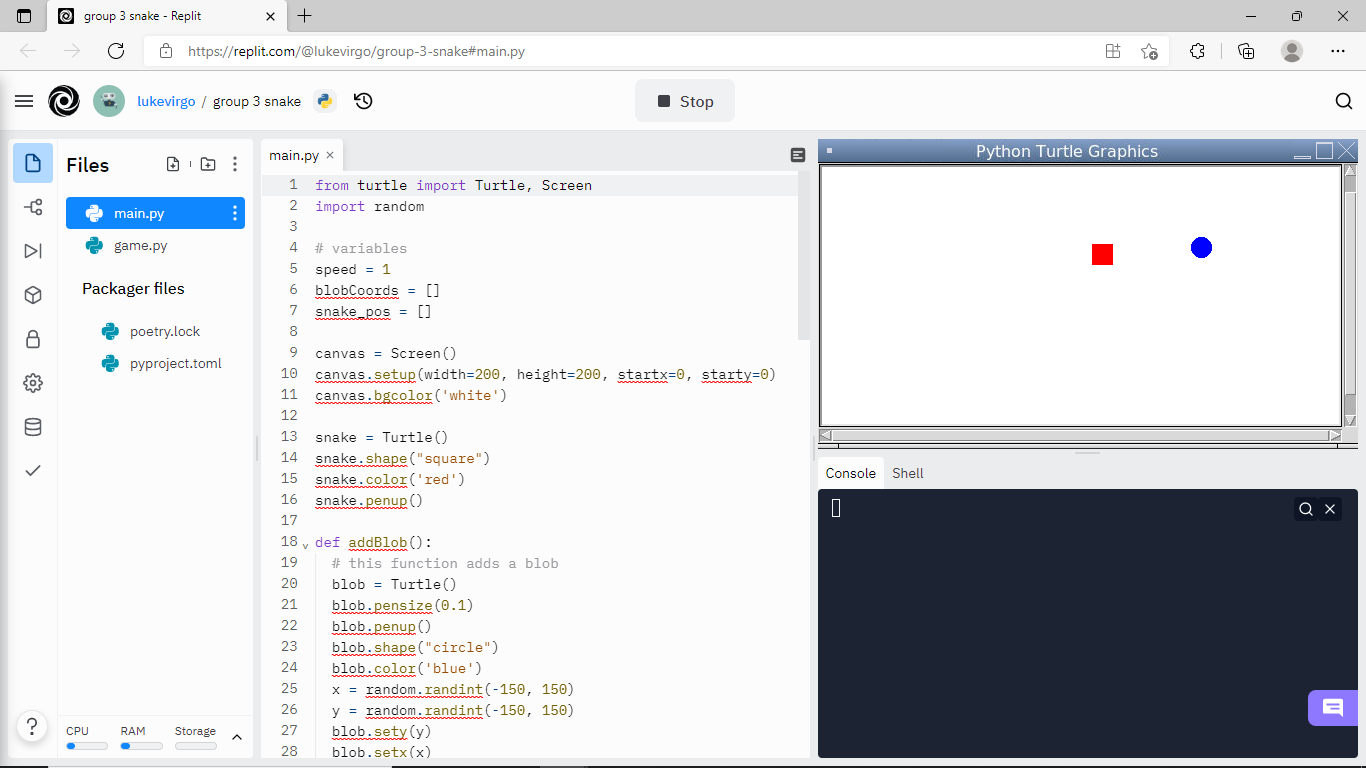Open the options menu for main.py
Image resolution: width=1366 pixels, height=768 pixels.
233,213
